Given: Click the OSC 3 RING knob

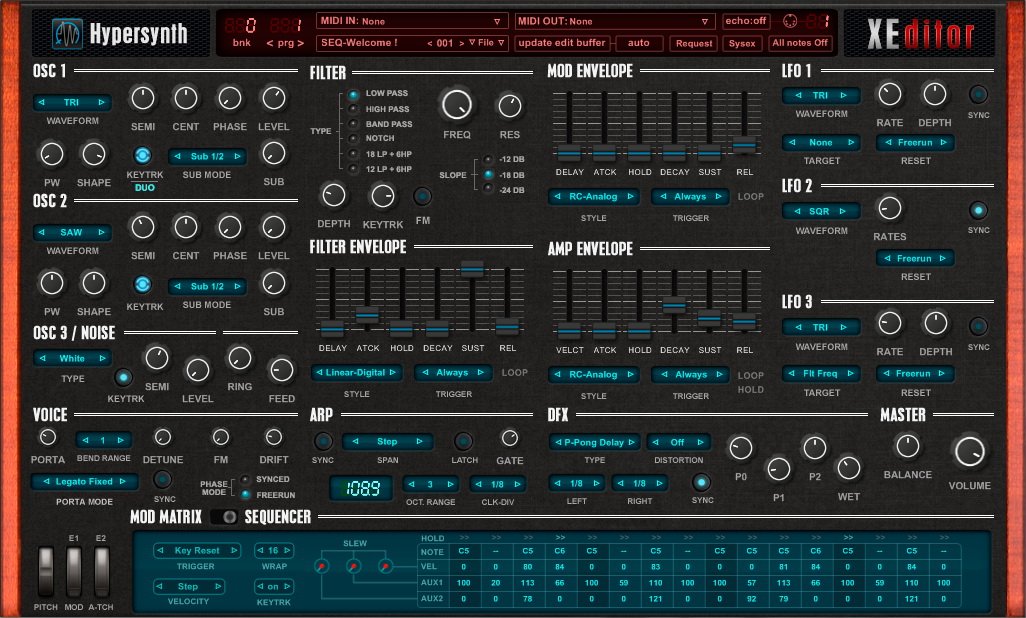Looking at the screenshot, I should (239, 358).
